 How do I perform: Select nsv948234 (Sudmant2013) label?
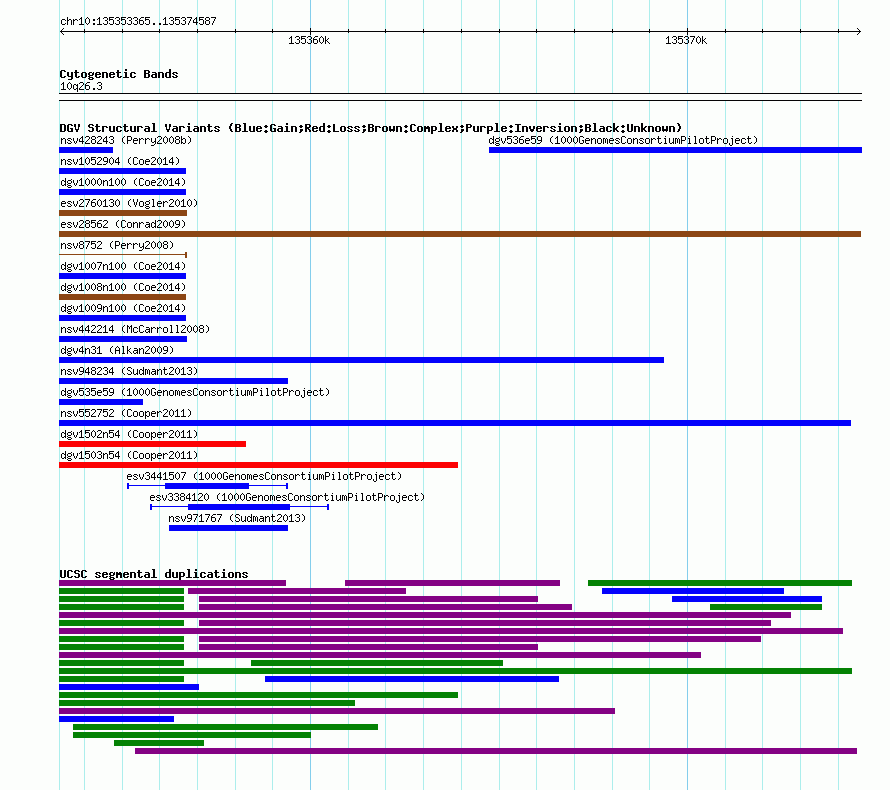129,371
